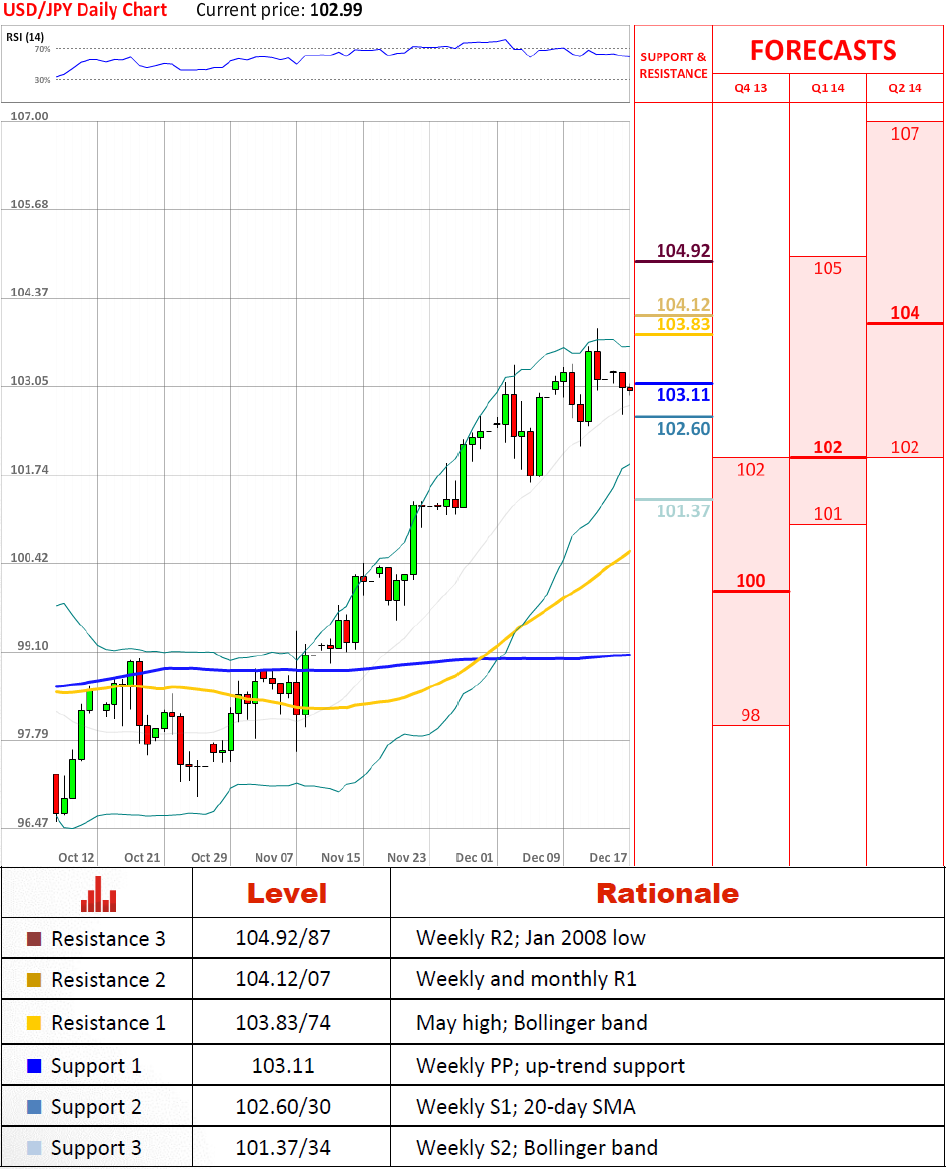The image size is (947, 1169).
Task: Click the 103.11 blue support level label
Action: coord(684,395)
